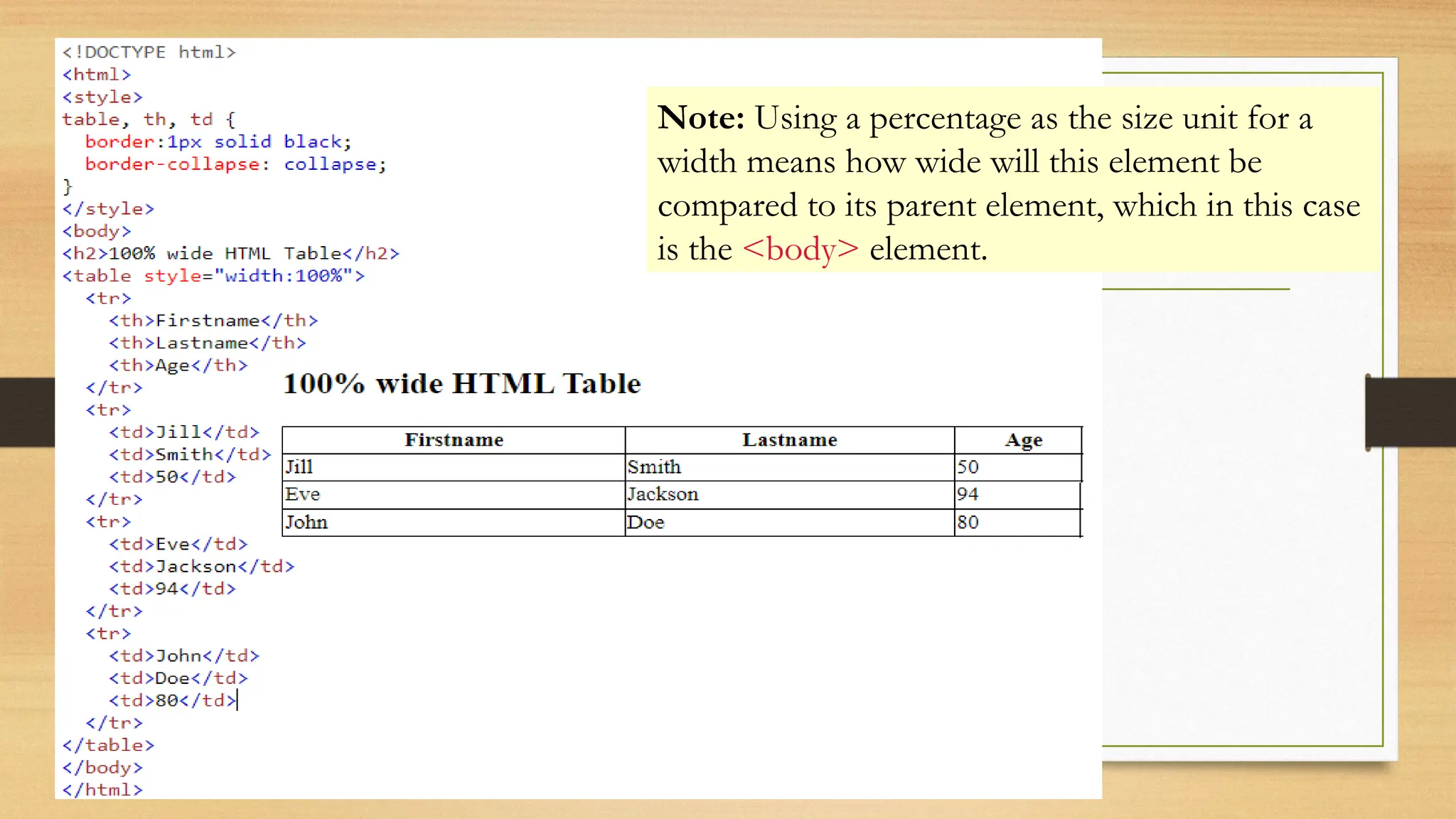This screenshot has width=1456, height=819.
Task: Click the 'John' table cell
Action: 454,523
